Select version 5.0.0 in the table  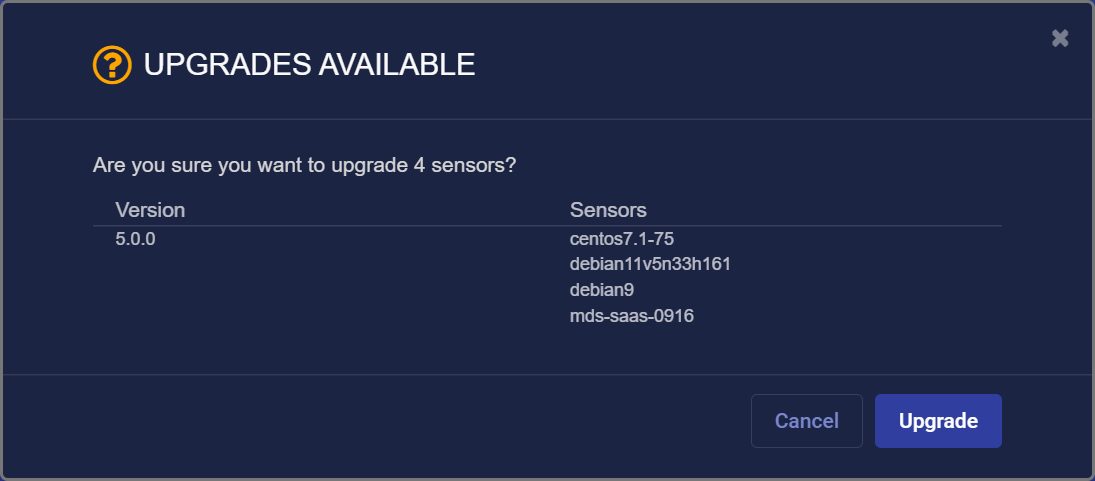[x=136, y=239]
